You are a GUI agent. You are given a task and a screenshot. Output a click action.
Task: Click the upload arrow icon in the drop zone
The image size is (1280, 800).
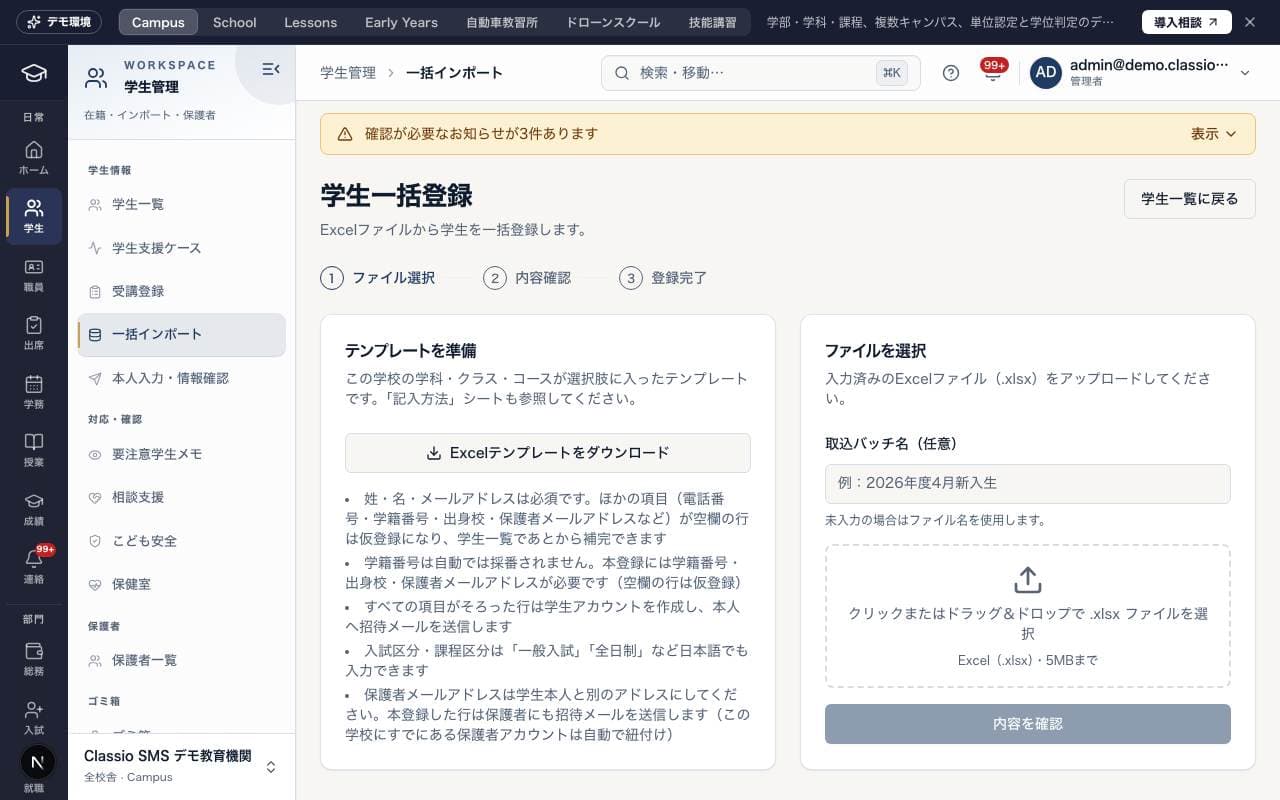(1028, 580)
